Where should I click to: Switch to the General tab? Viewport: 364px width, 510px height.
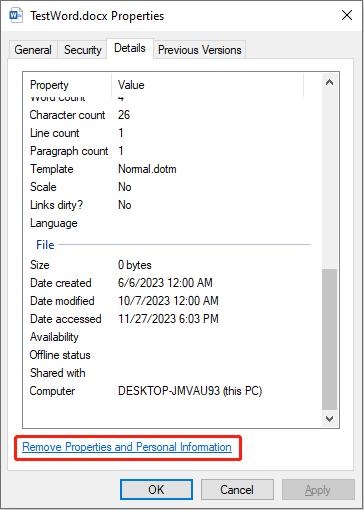pyautogui.click(x=33, y=50)
